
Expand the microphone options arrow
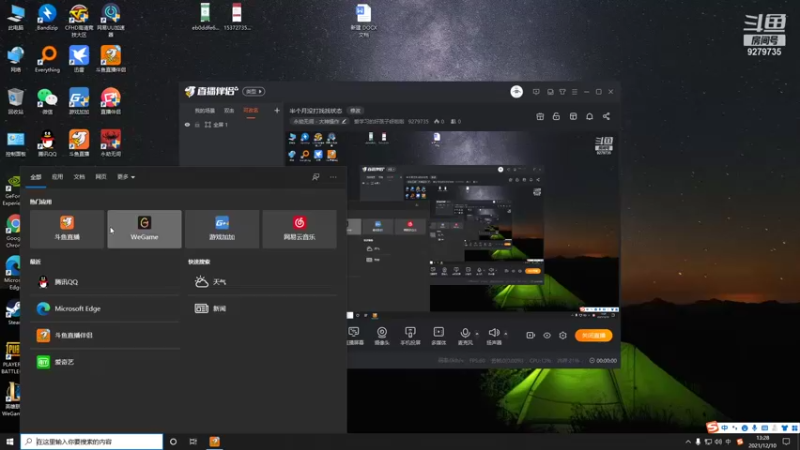(x=477, y=334)
